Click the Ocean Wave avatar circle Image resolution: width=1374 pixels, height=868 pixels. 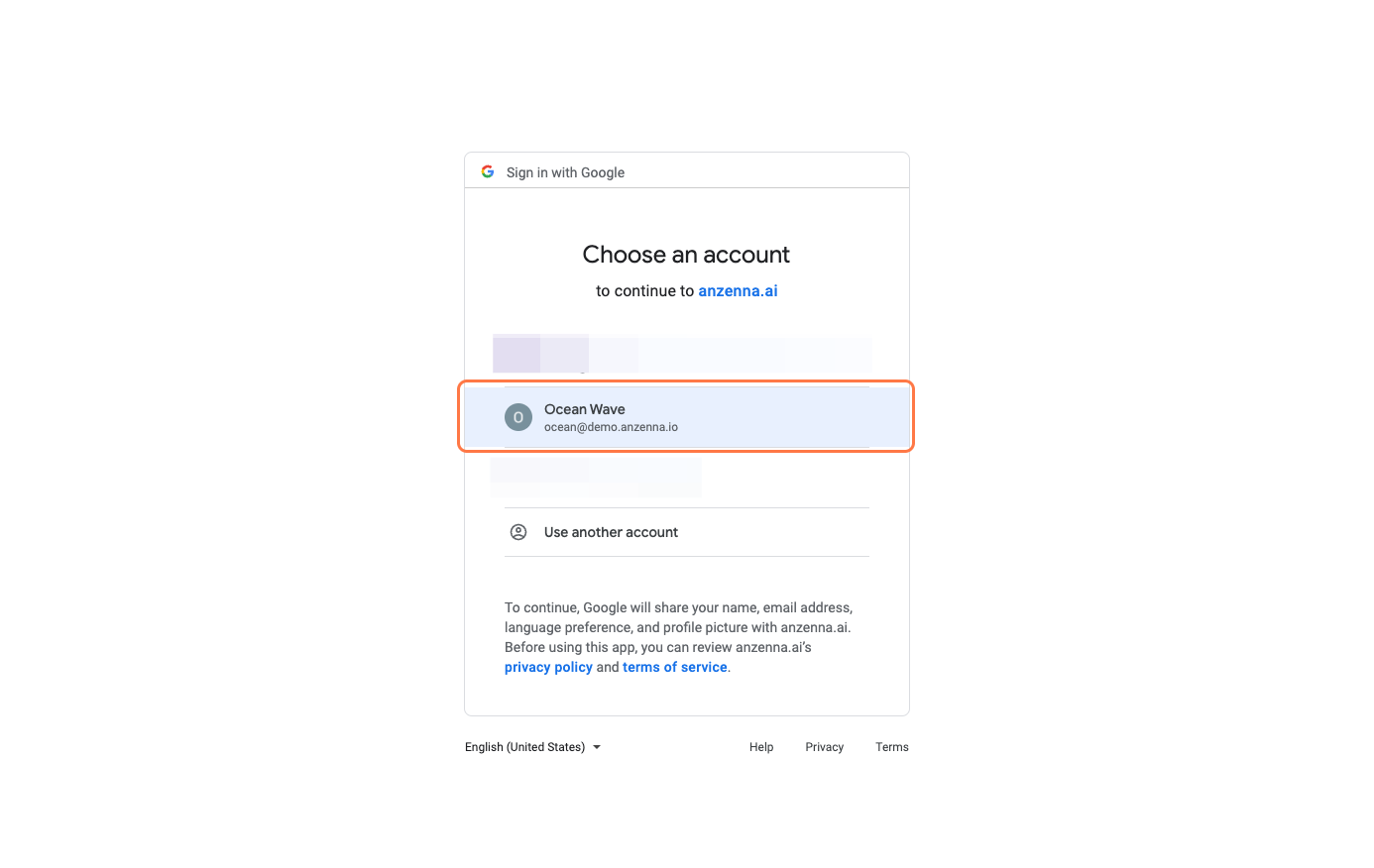click(518, 417)
